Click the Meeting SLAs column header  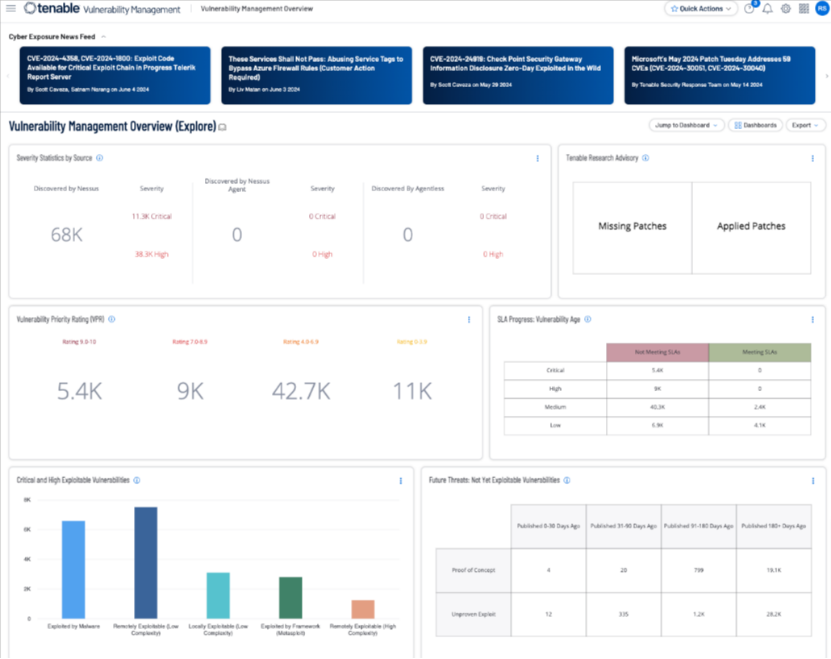click(760, 353)
